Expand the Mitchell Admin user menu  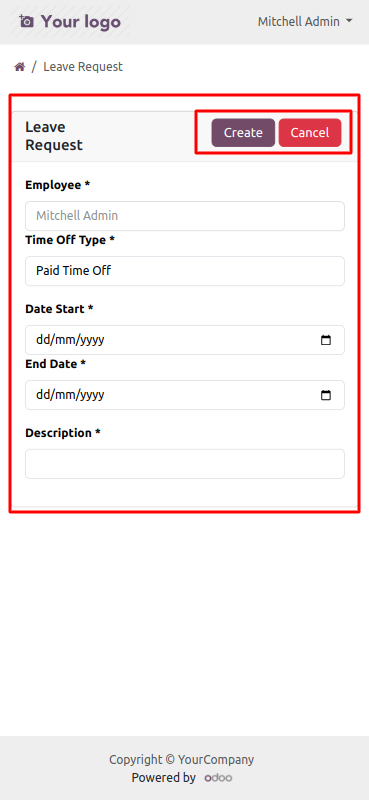[x=305, y=21]
